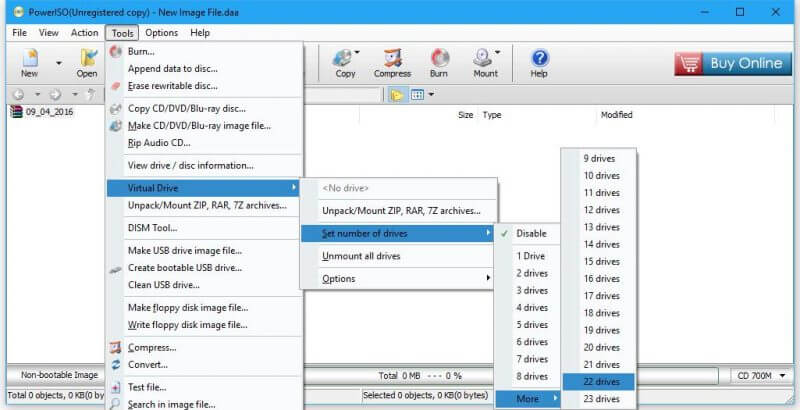Choose 8 drives option
The width and height of the screenshot is (800, 410).
click(x=528, y=376)
